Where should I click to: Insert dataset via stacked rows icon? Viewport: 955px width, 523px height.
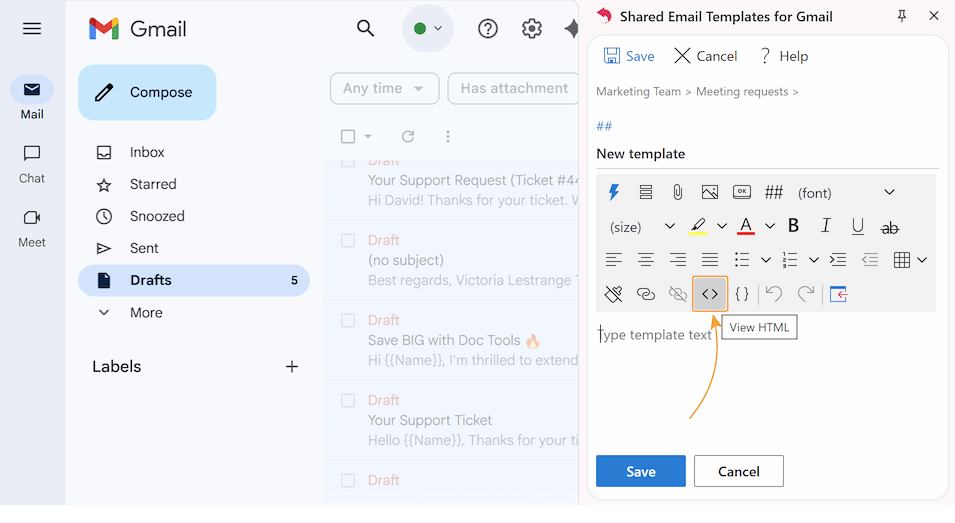[646, 192]
